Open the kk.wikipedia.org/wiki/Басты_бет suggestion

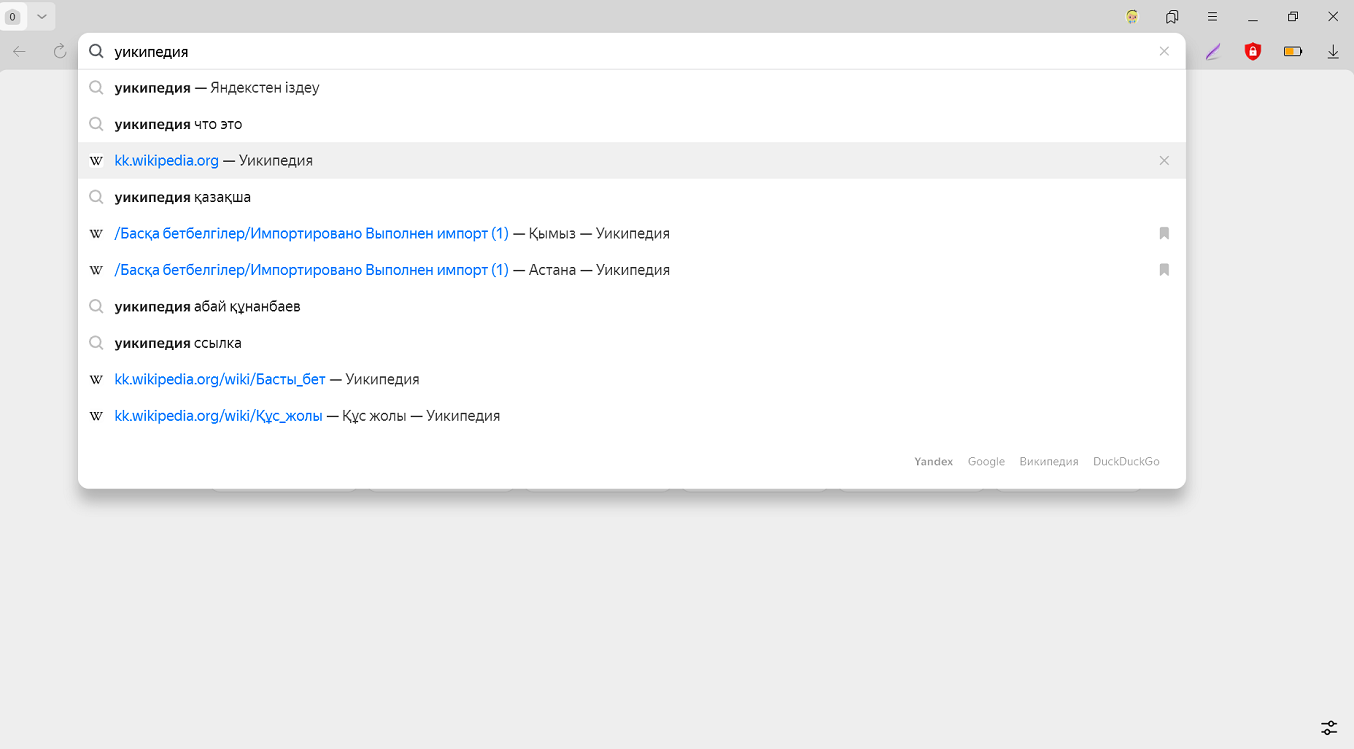tap(220, 380)
